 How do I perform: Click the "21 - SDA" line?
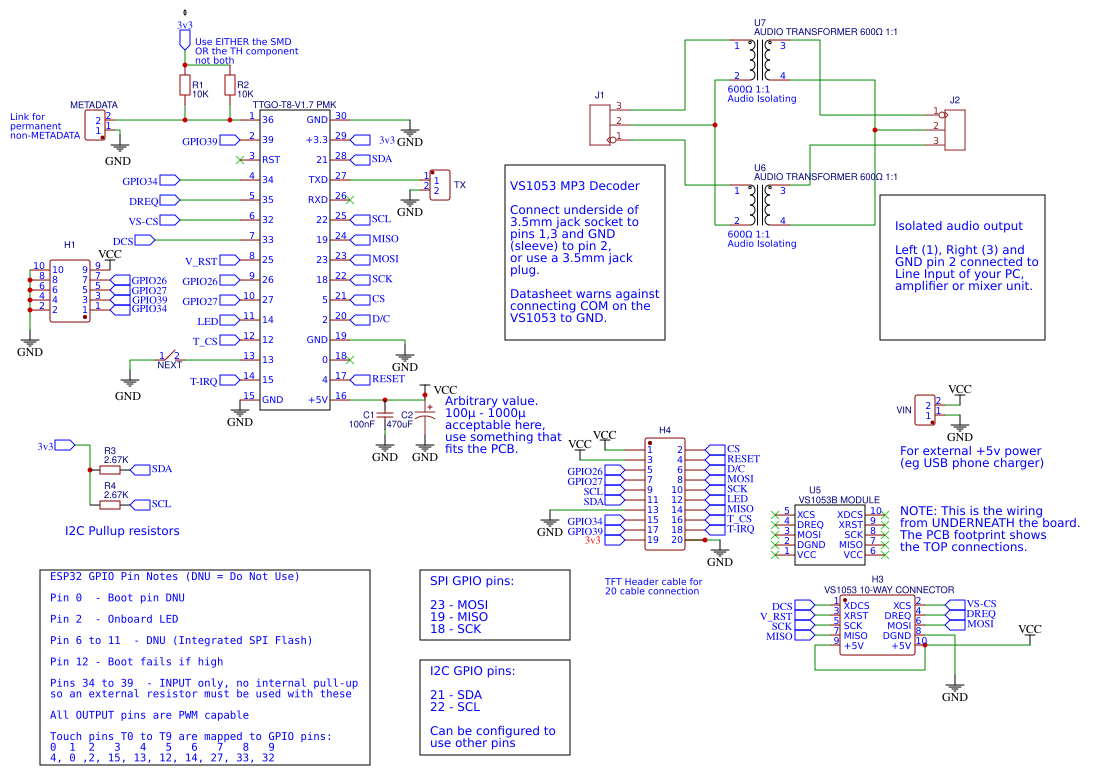pos(455,695)
